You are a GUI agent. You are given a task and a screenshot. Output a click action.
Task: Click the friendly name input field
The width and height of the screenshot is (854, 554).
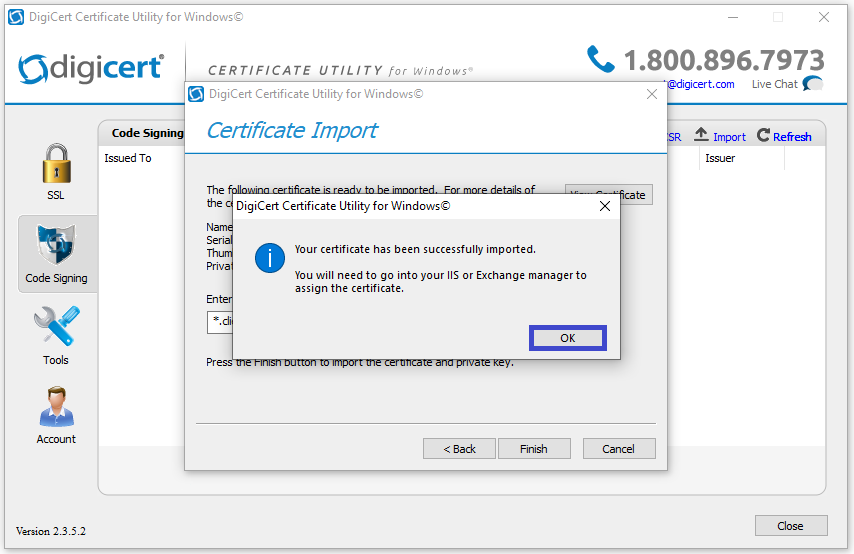pos(220,322)
